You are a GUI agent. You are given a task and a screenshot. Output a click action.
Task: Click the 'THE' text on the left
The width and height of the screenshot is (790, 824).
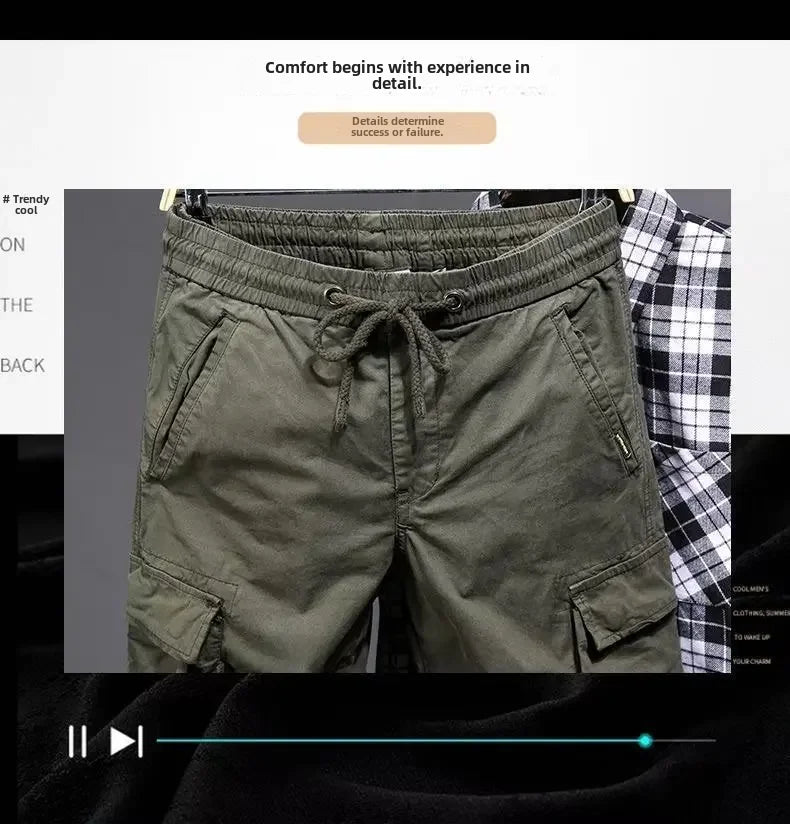point(17,305)
